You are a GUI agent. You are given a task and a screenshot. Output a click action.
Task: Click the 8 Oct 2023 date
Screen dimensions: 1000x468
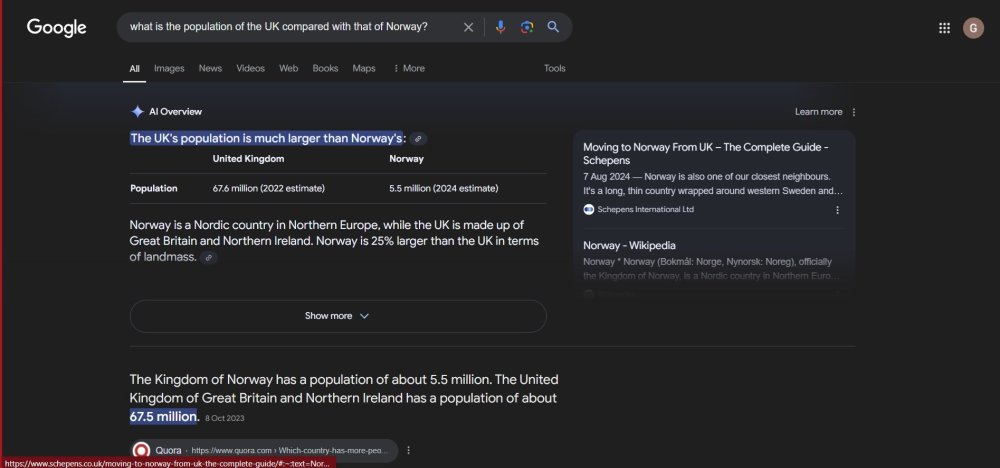(224, 418)
